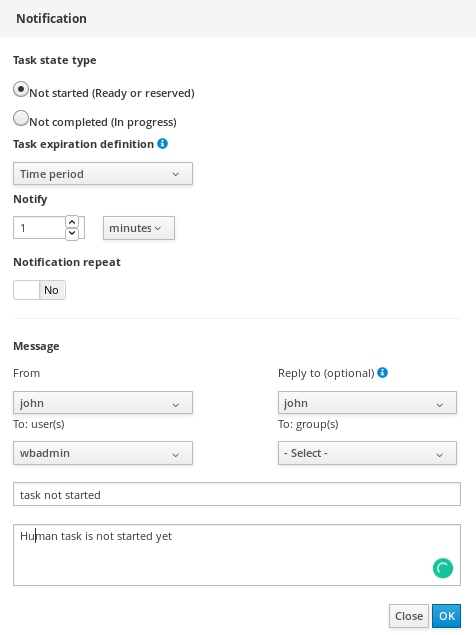Click info icon beside Task expiration definition
The width and height of the screenshot is (476, 635).
[162, 143]
